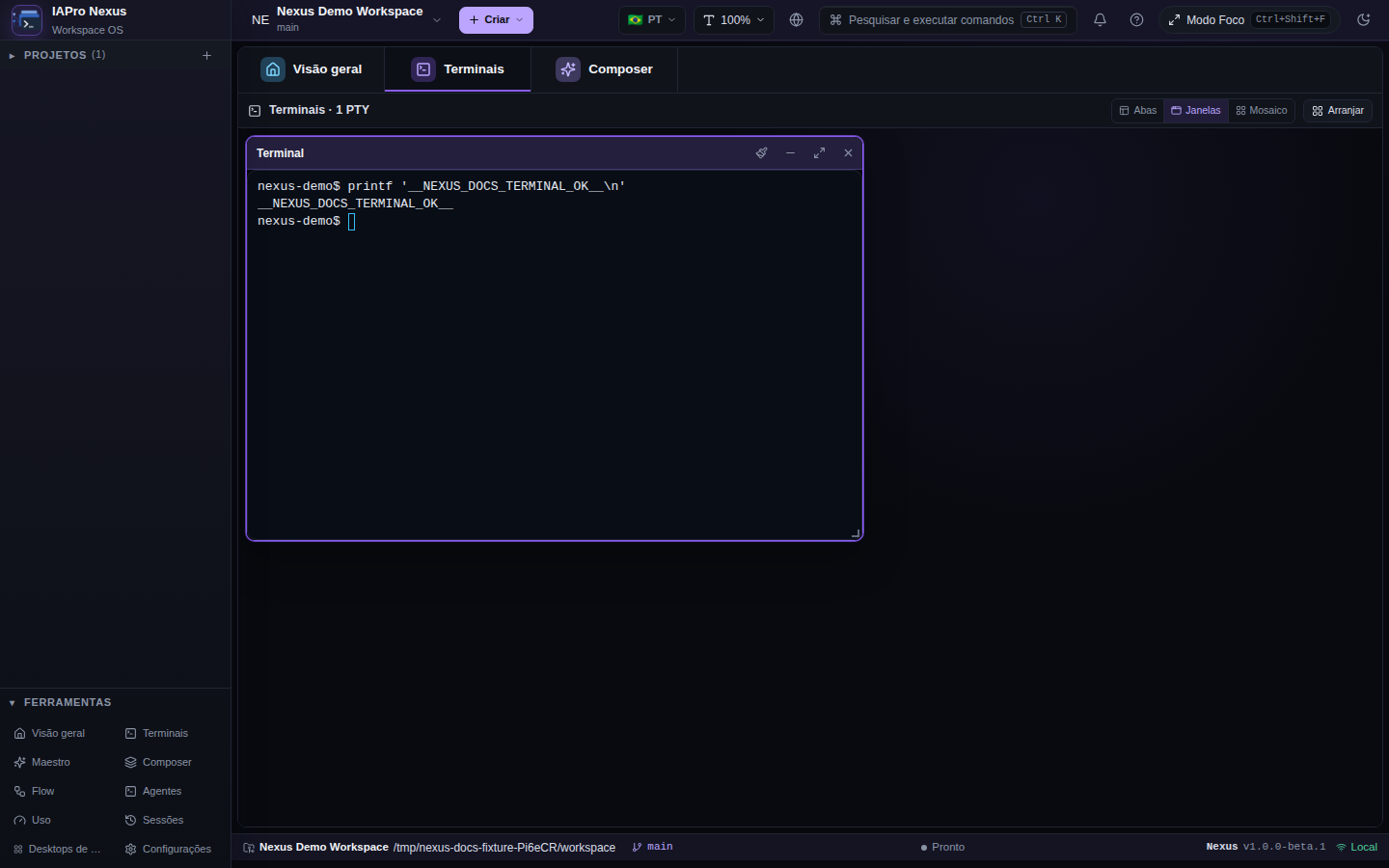The height and width of the screenshot is (868, 1389).
Task: Expand the Projetos section
Action: [57, 56]
